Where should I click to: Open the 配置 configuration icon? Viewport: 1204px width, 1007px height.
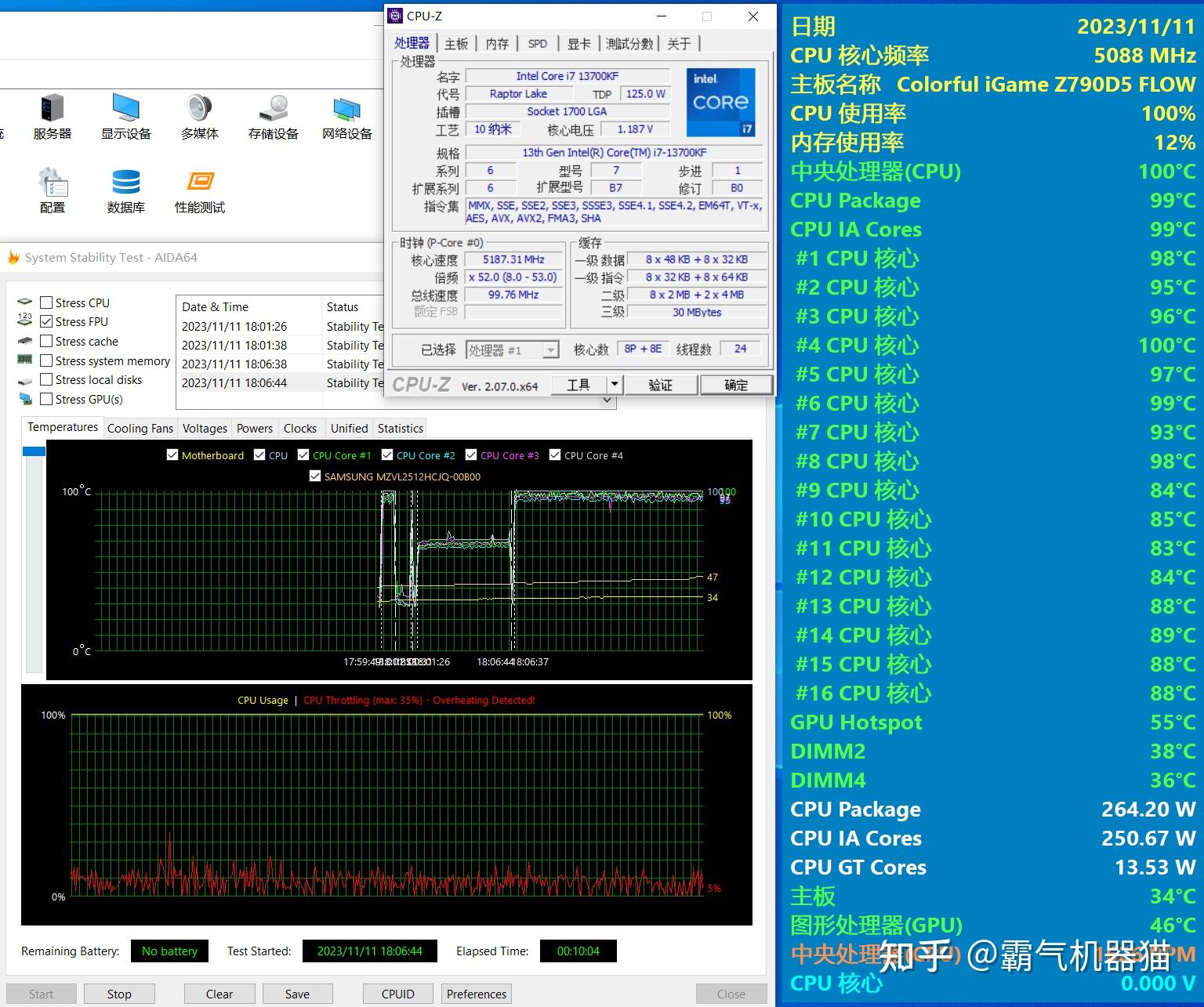tap(53, 191)
